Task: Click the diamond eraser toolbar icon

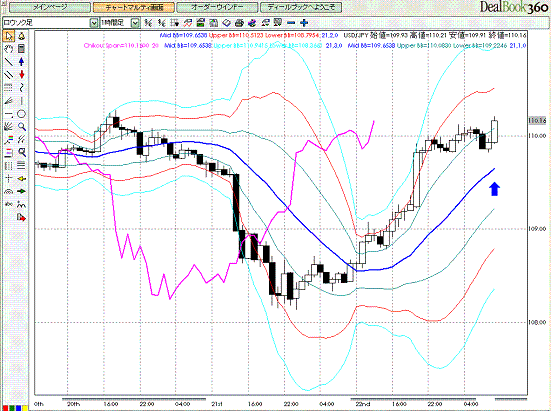Action: click(227, 23)
